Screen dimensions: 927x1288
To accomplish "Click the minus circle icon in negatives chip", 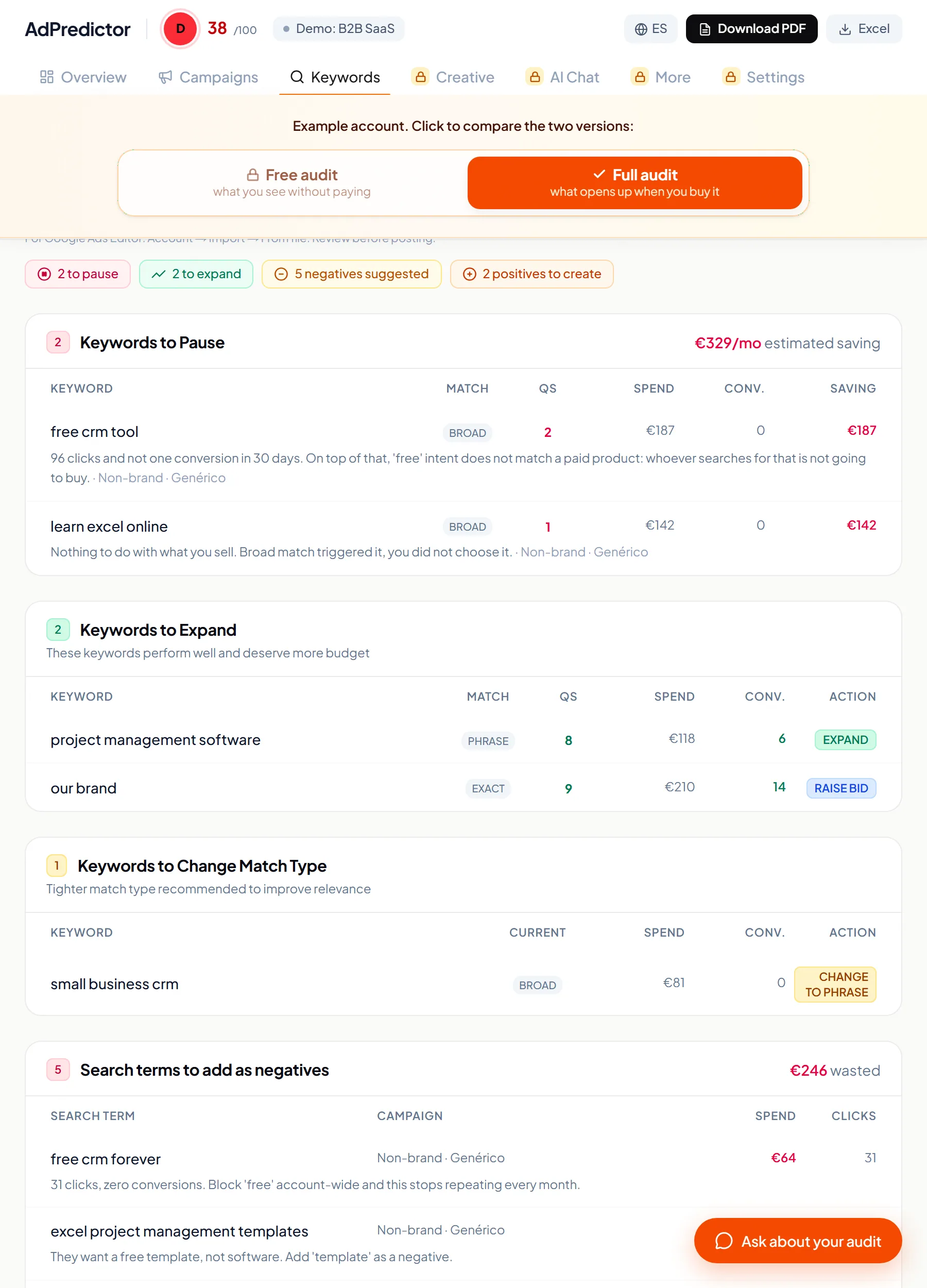I will click(x=281, y=274).
